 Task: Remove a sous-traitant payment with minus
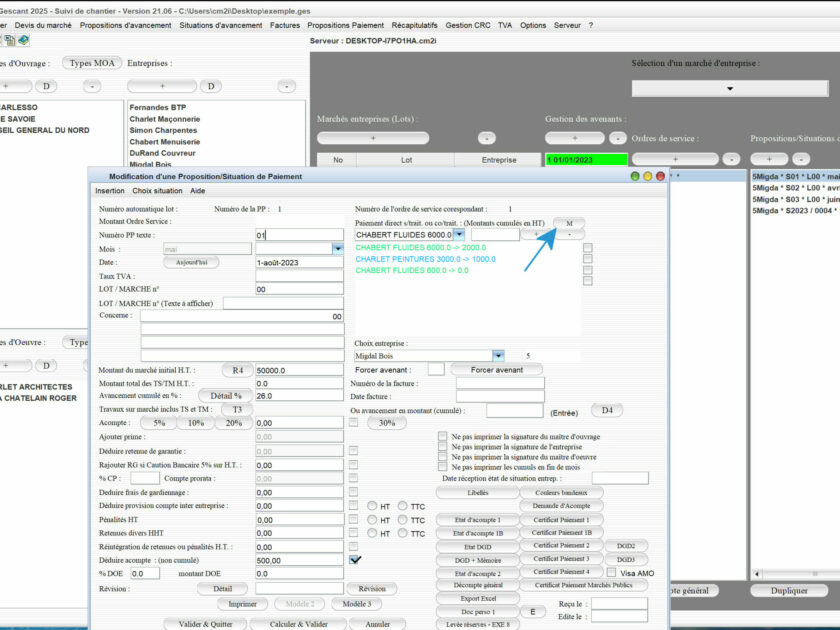(x=569, y=234)
